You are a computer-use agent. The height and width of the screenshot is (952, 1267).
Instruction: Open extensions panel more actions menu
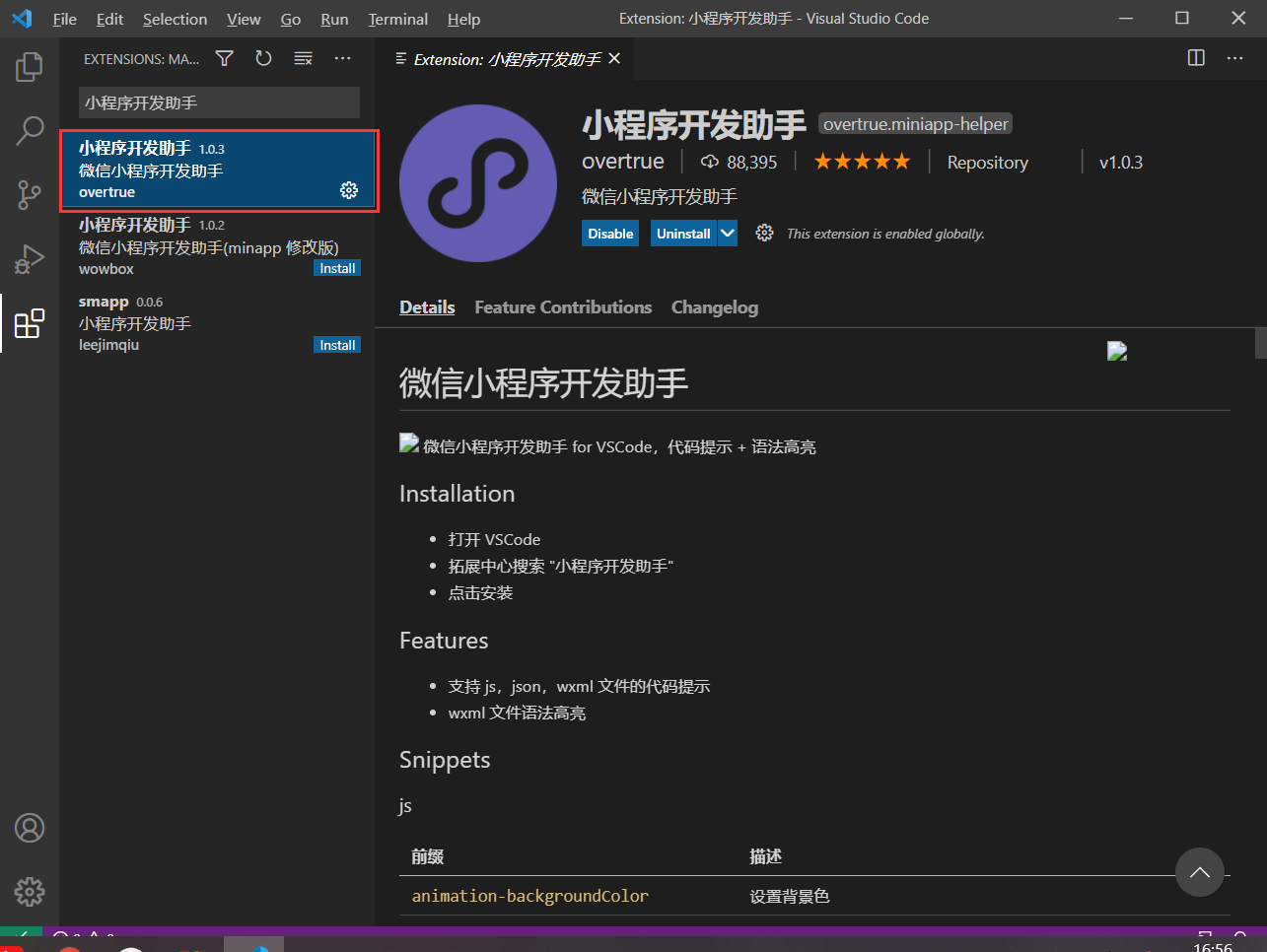click(x=342, y=58)
